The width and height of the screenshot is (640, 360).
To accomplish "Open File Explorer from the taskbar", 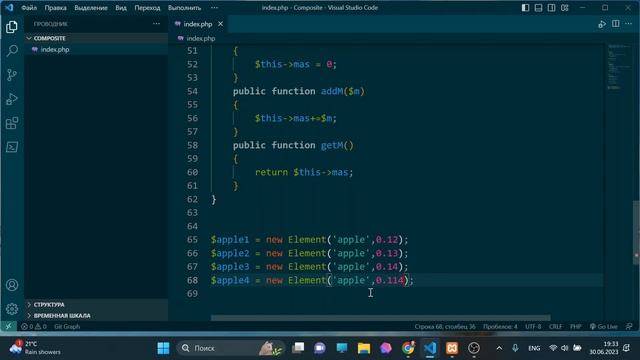I will click(364, 348).
